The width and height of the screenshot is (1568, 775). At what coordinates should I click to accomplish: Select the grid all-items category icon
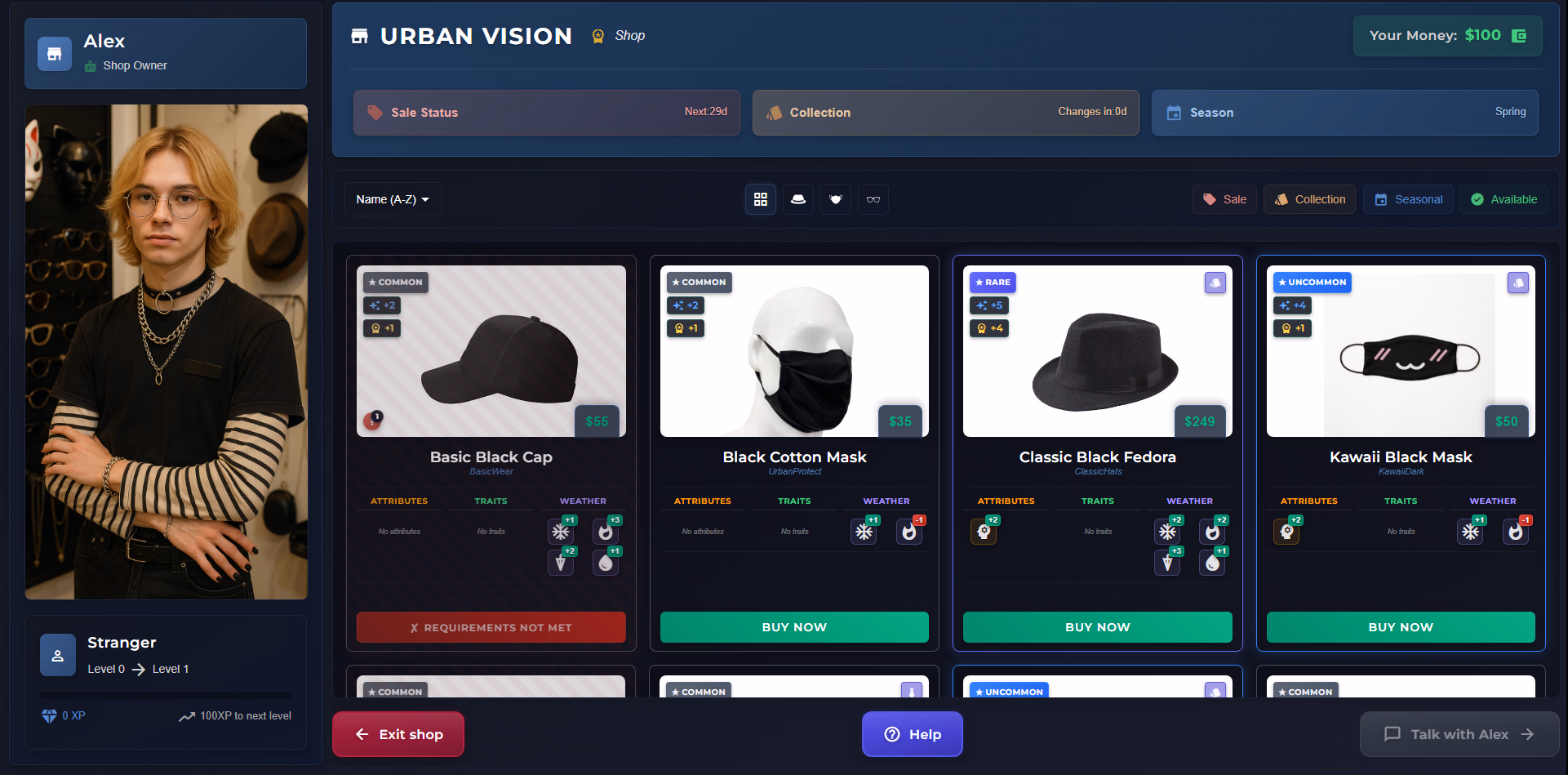point(761,199)
